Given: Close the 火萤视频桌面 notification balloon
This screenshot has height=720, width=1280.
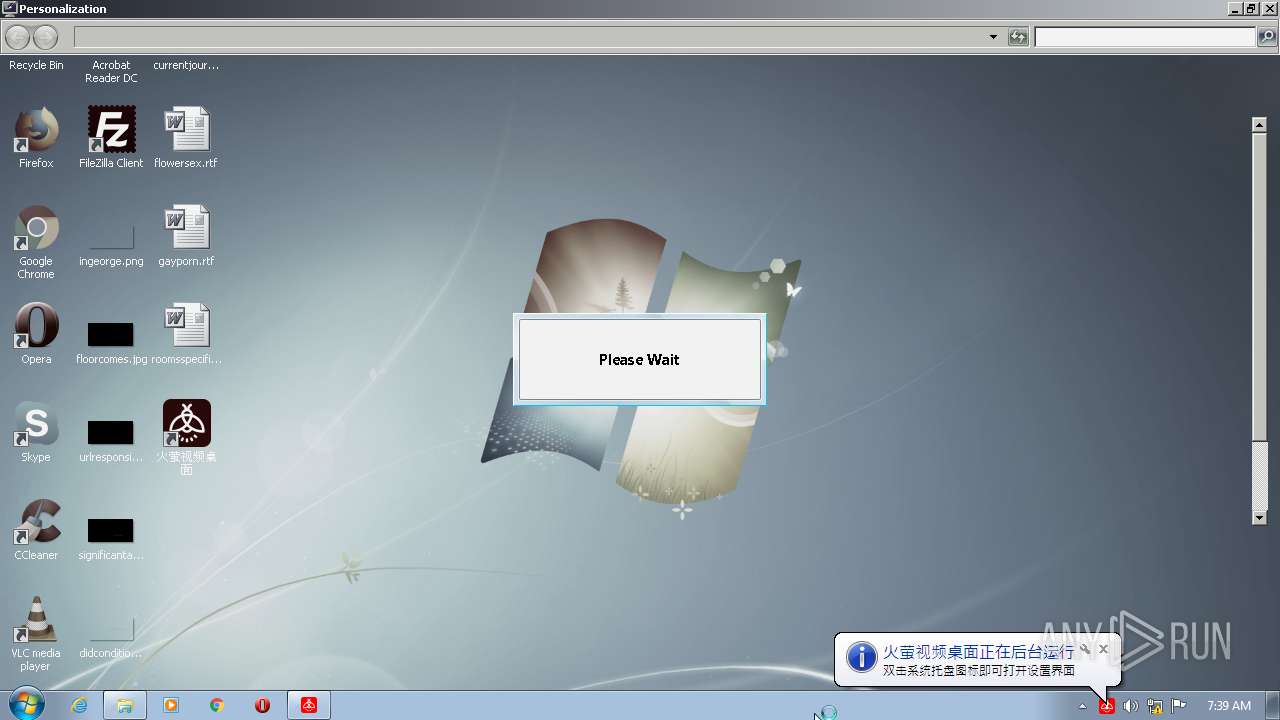Looking at the screenshot, I should click(x=1103, y=649).
